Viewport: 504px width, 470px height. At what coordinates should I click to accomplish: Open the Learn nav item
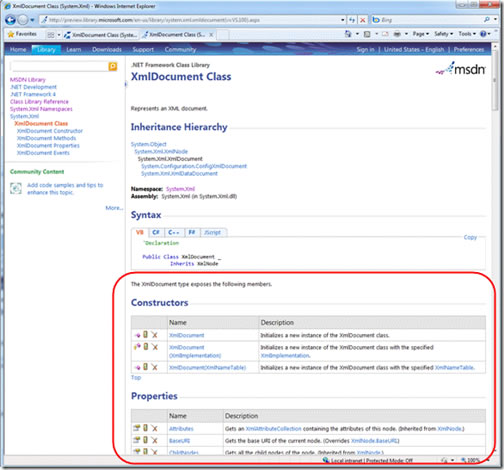click(x=74, y=49)
